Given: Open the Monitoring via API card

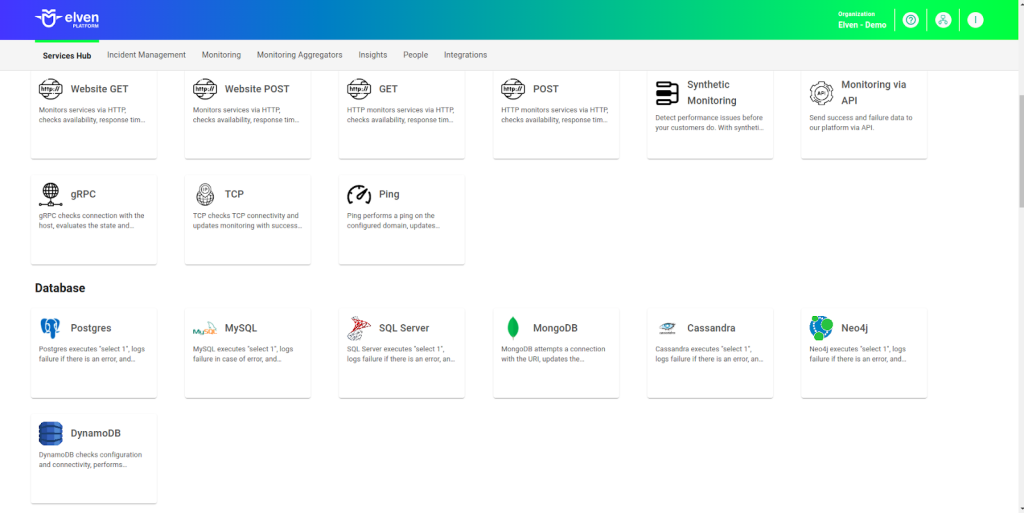Looking at the screenshot, I should pos(863,114).
